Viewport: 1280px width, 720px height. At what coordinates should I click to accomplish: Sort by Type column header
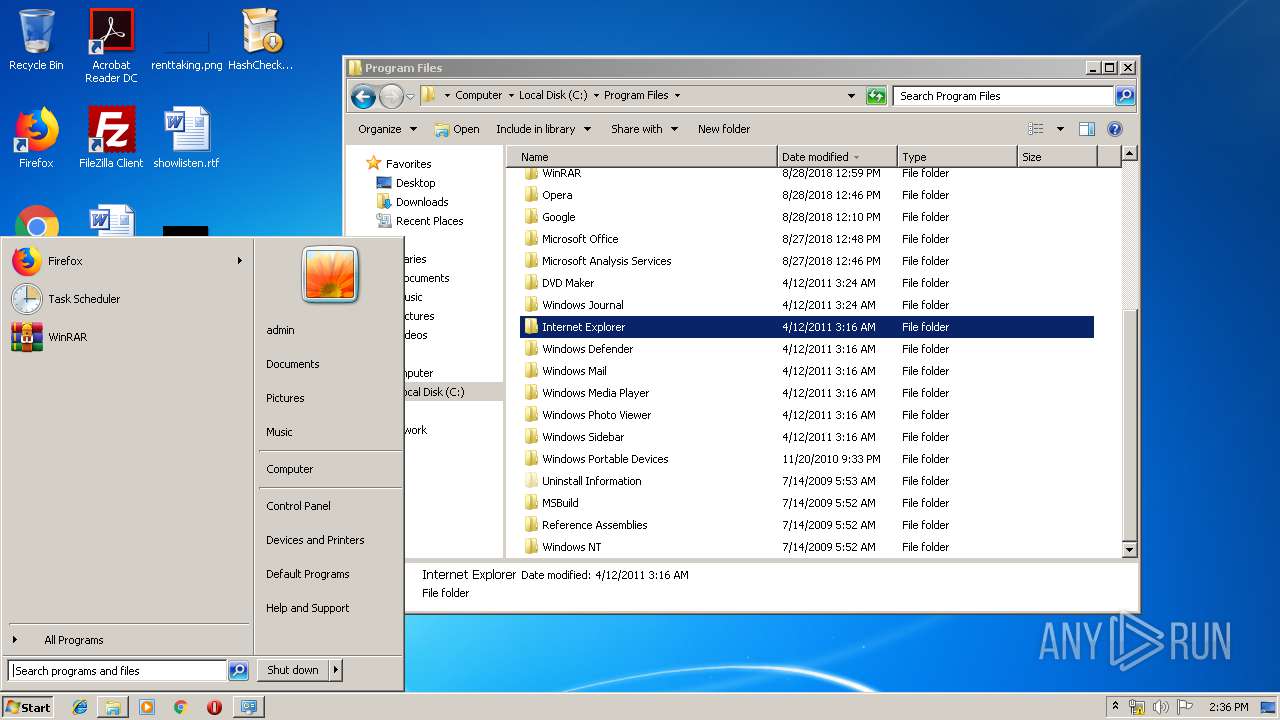[x=957, y=157]
